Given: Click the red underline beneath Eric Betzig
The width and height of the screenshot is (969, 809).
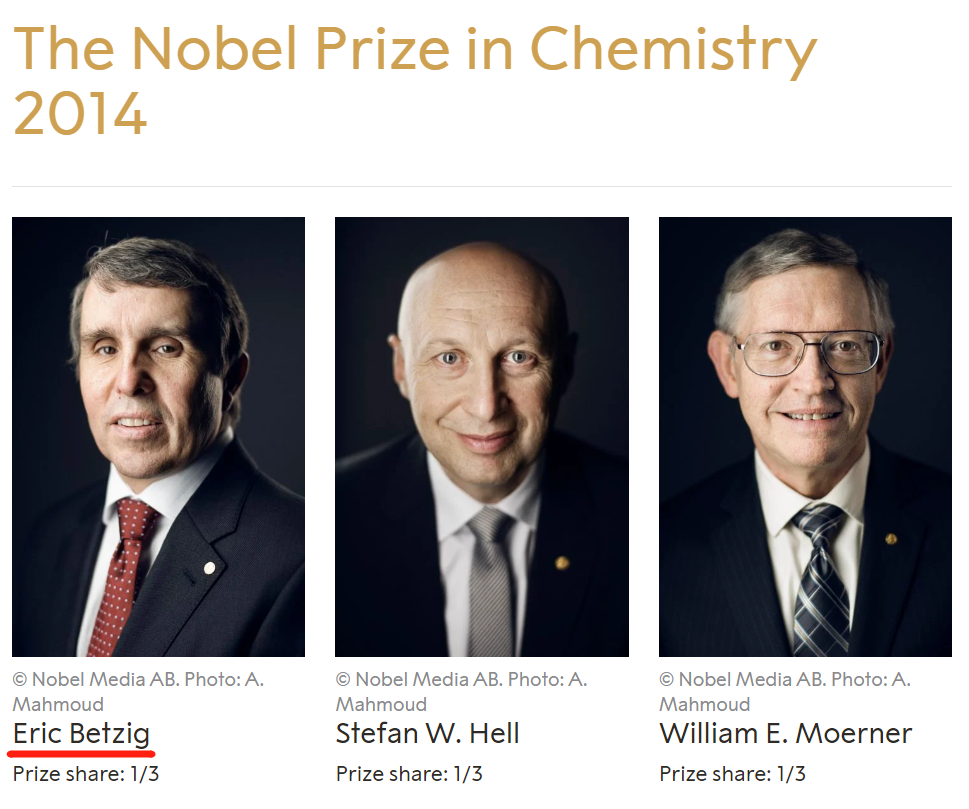Looking at the screenshot, I should pyautogui.click(x=81, y=752).
